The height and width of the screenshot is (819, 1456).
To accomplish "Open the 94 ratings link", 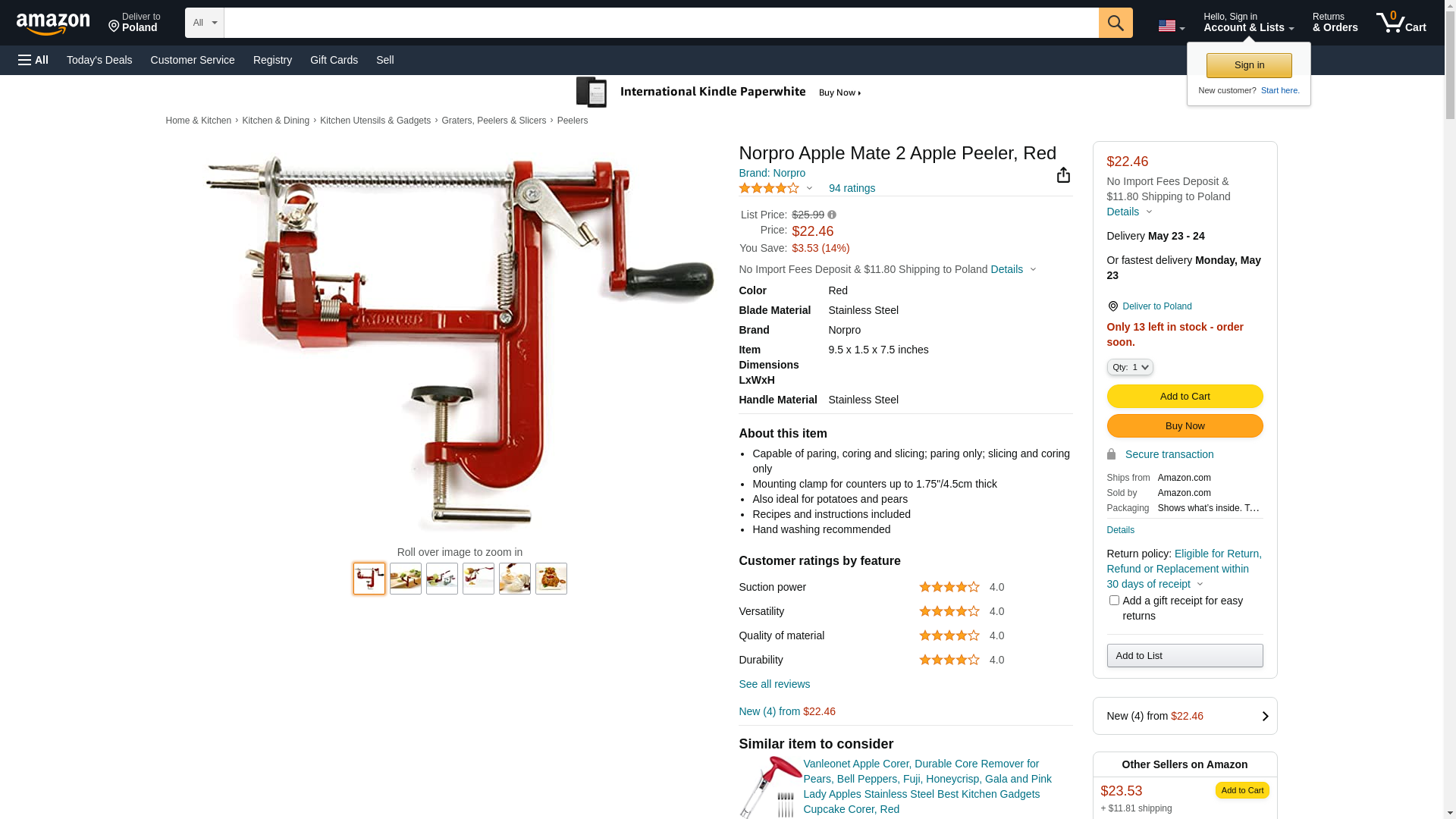I will tap(852, 188).
